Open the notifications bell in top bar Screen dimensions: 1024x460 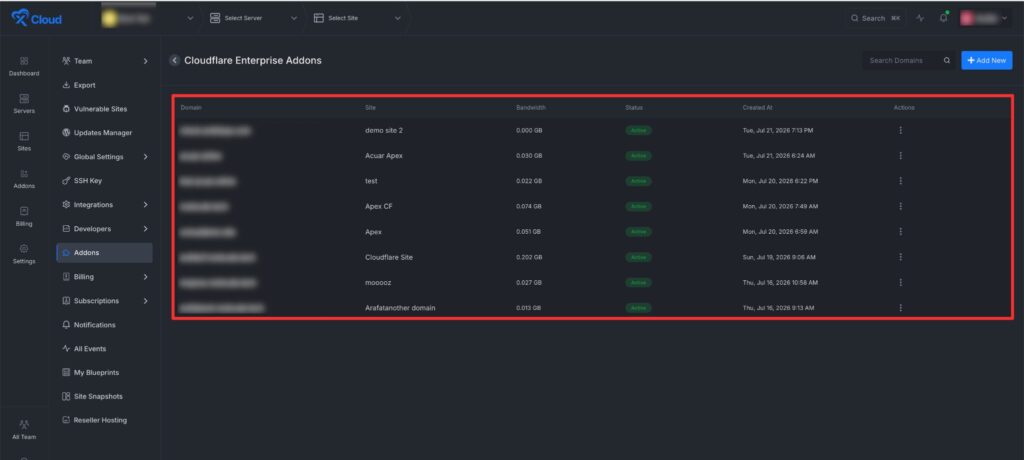(x=943, y=18)
